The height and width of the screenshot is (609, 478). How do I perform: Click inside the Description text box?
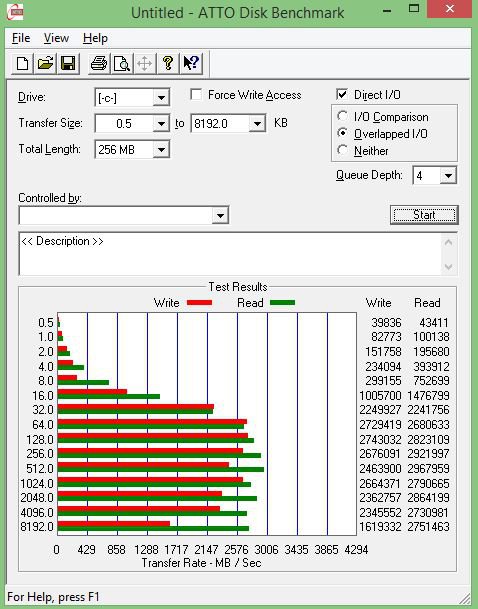(230, 254)
